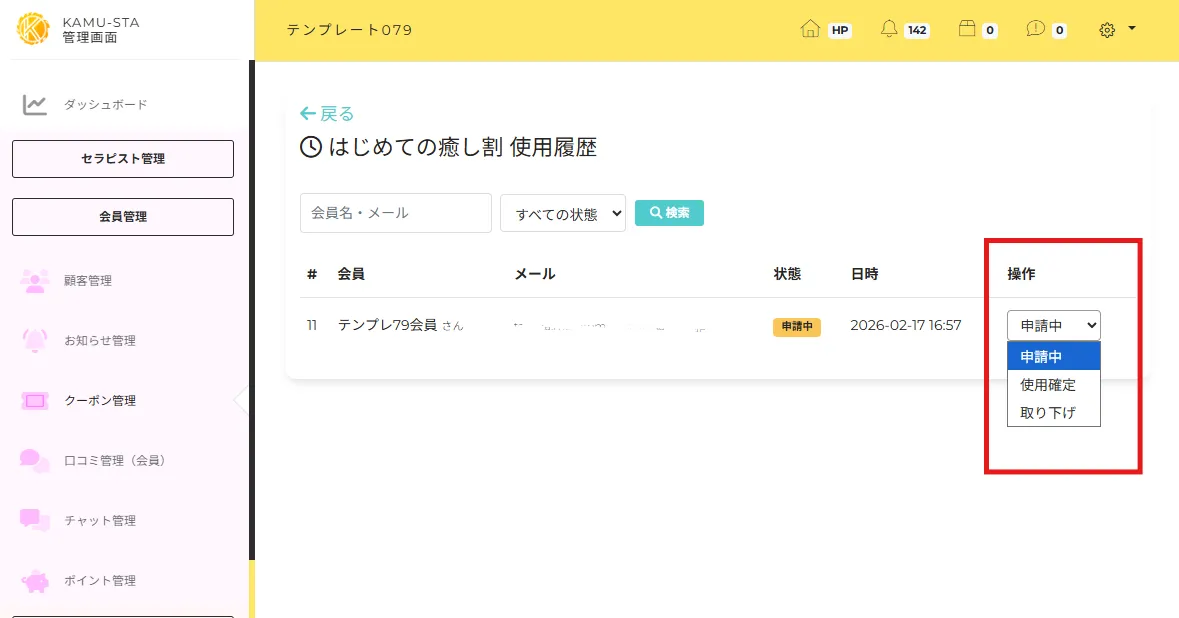Open 口コミ管理（会員） in sidebar
Viewport: 1179px width, 618px height.
click(x=114, y=461)
